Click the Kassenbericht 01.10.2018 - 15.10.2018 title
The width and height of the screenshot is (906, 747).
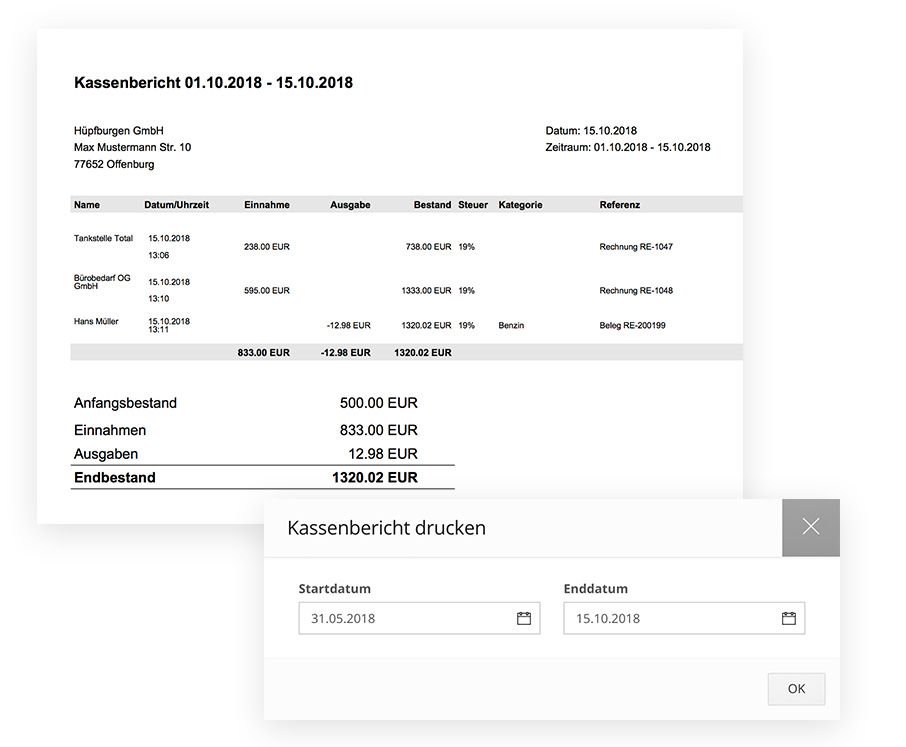point(213,83)
